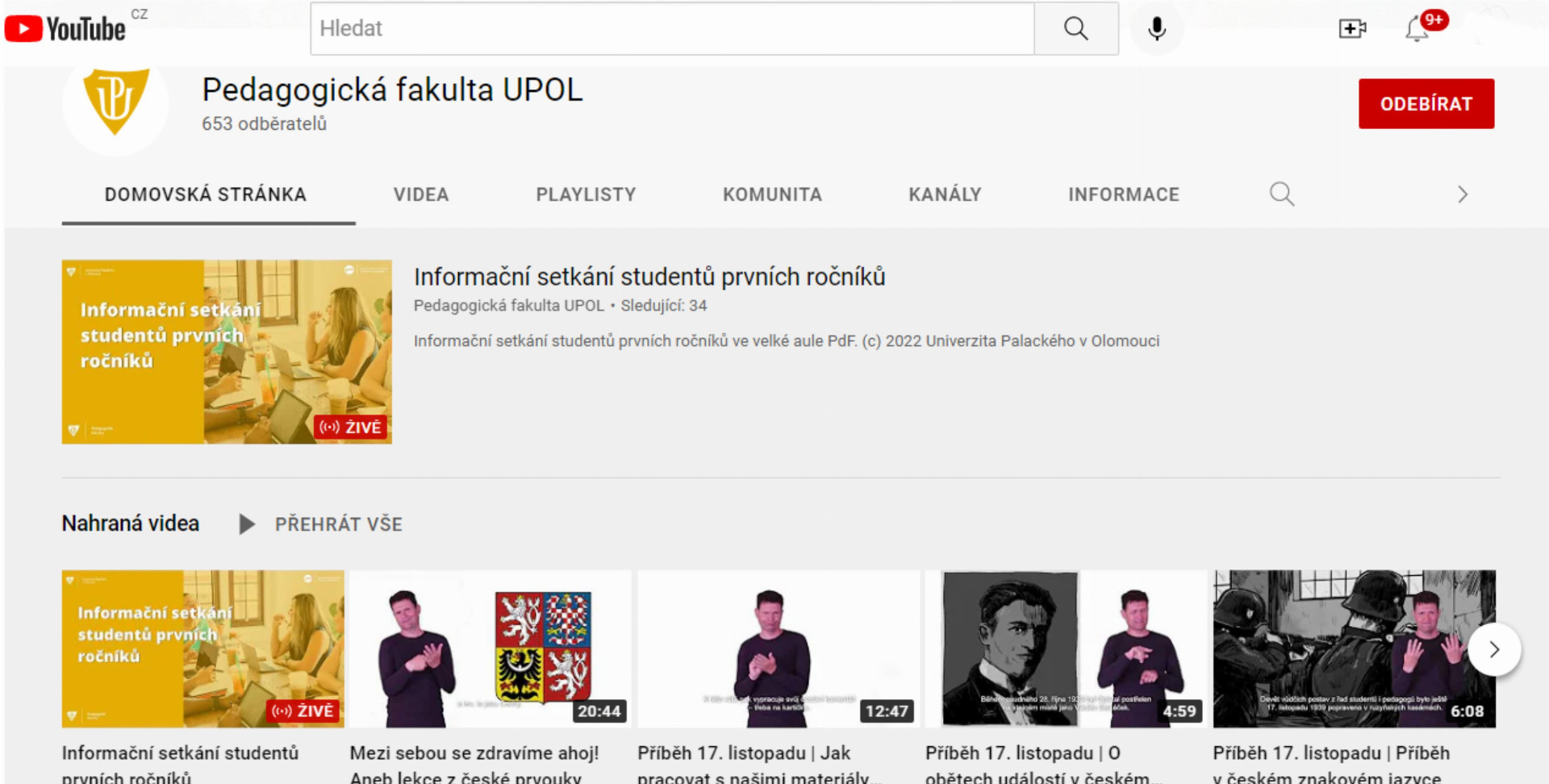Open the KOMUNITA tab
The height and width of the screenshot is (784, 1549).
pos(772,194)
